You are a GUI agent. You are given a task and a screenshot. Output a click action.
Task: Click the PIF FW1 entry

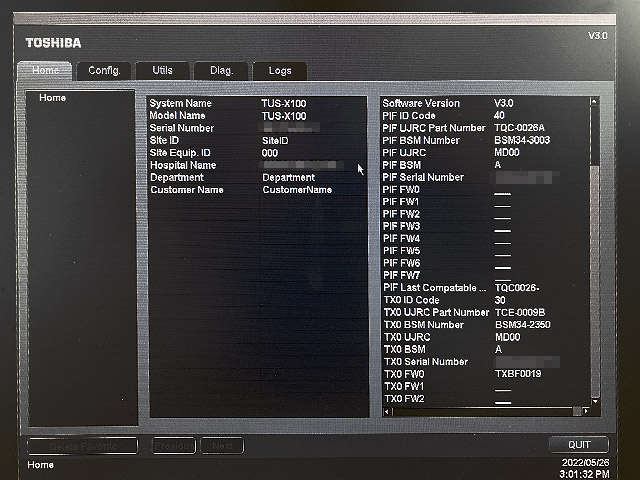click(486, 202)
